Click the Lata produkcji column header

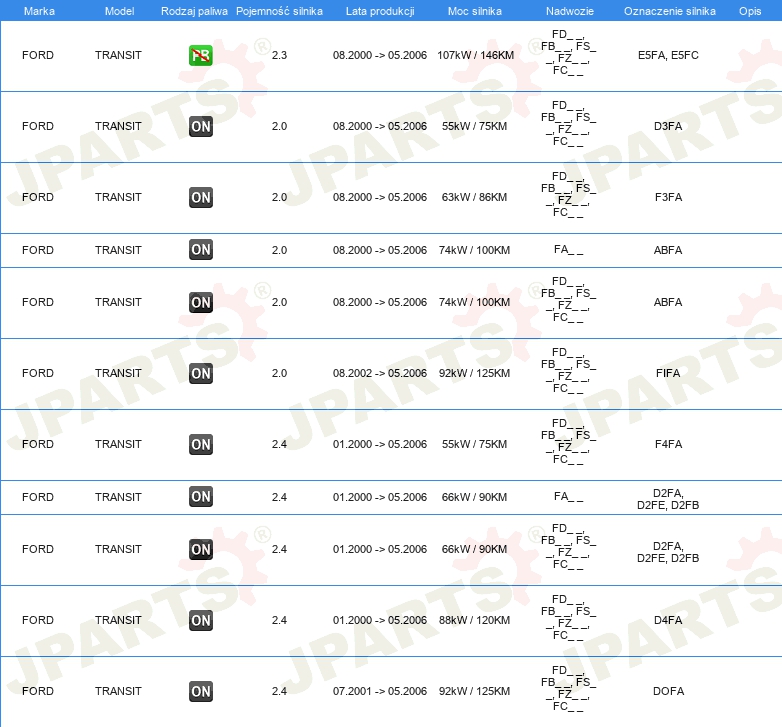click(x=380, y=11)
